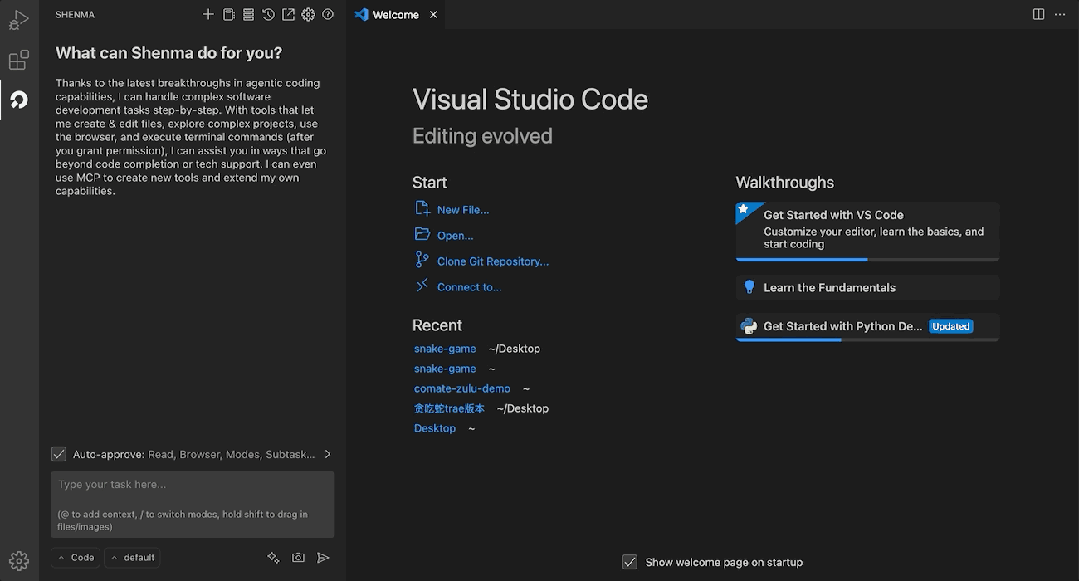The image size is (1079, 581).
Task: Click the send message arrow icon
Action: [323, 558]
